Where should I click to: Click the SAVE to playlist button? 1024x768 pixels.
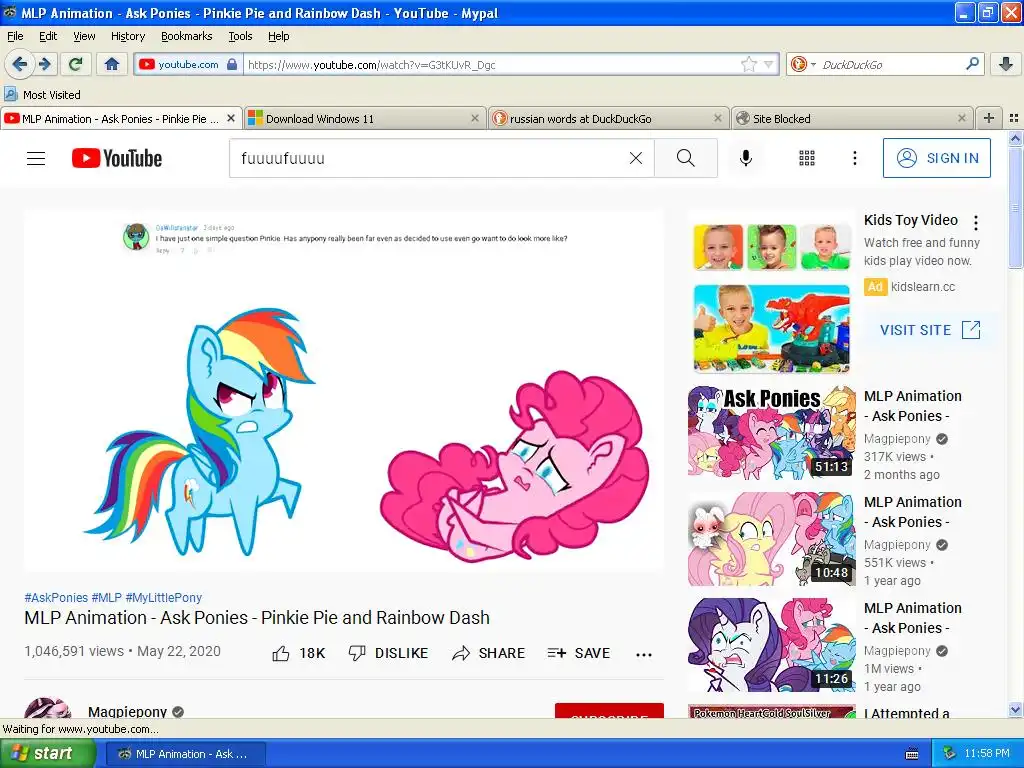click(579, 653)
